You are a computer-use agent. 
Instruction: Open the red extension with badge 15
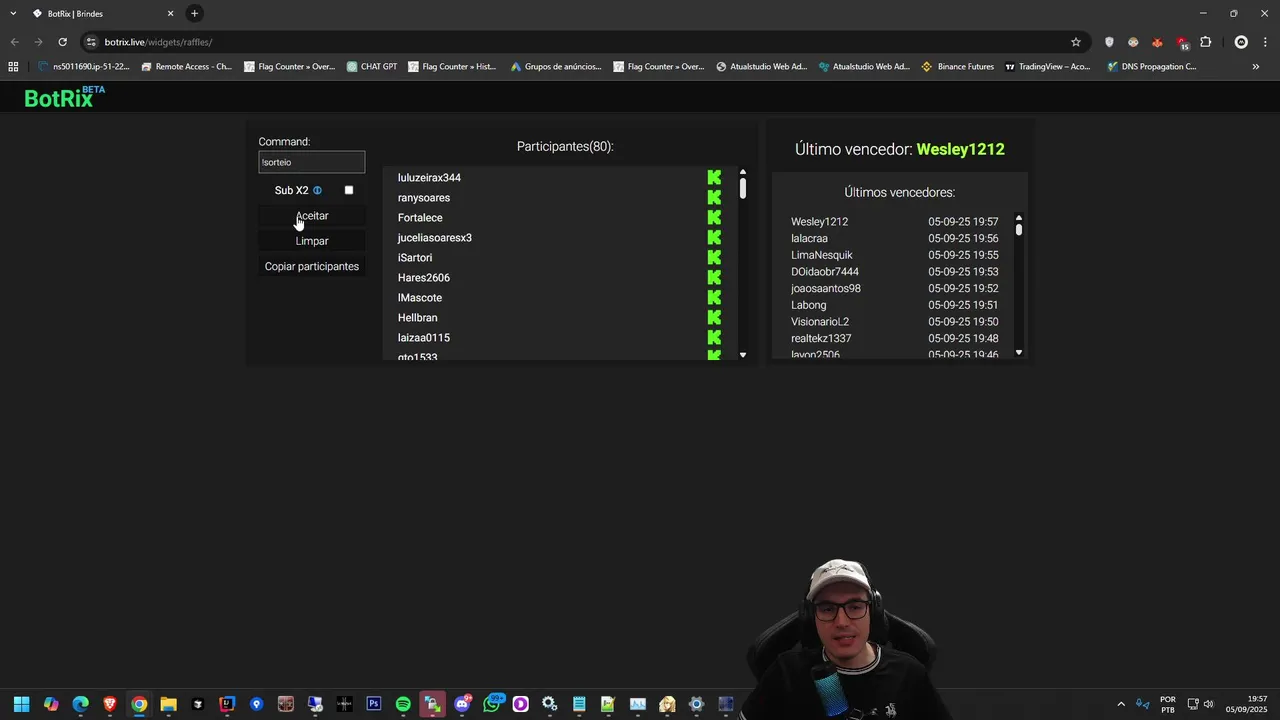tap(1182, 42)
